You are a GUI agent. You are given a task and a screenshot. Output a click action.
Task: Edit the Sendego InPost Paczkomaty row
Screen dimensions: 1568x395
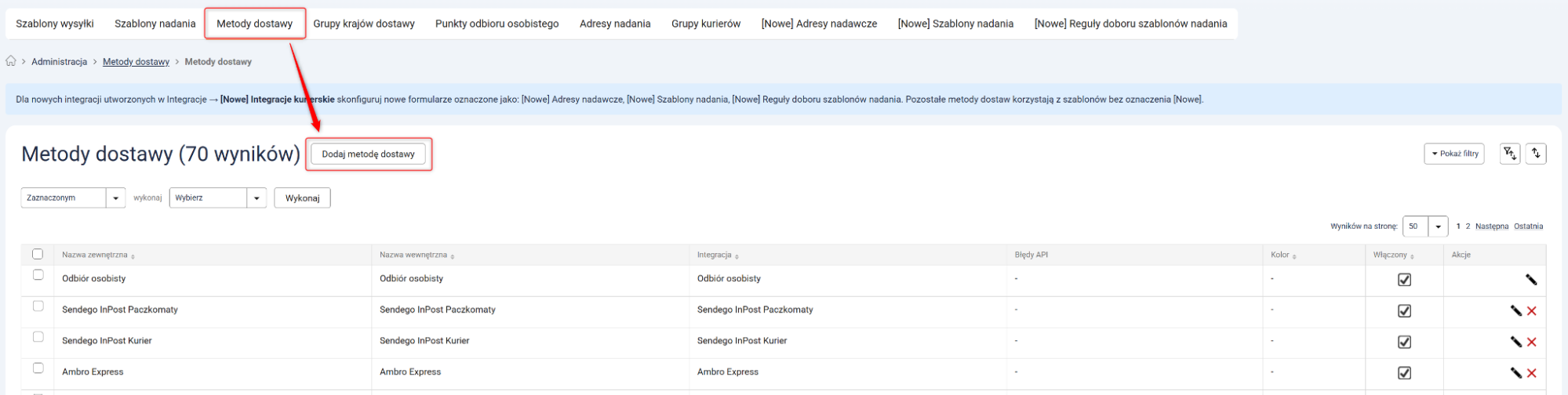pyautogui.click(x=1515, y=311)
